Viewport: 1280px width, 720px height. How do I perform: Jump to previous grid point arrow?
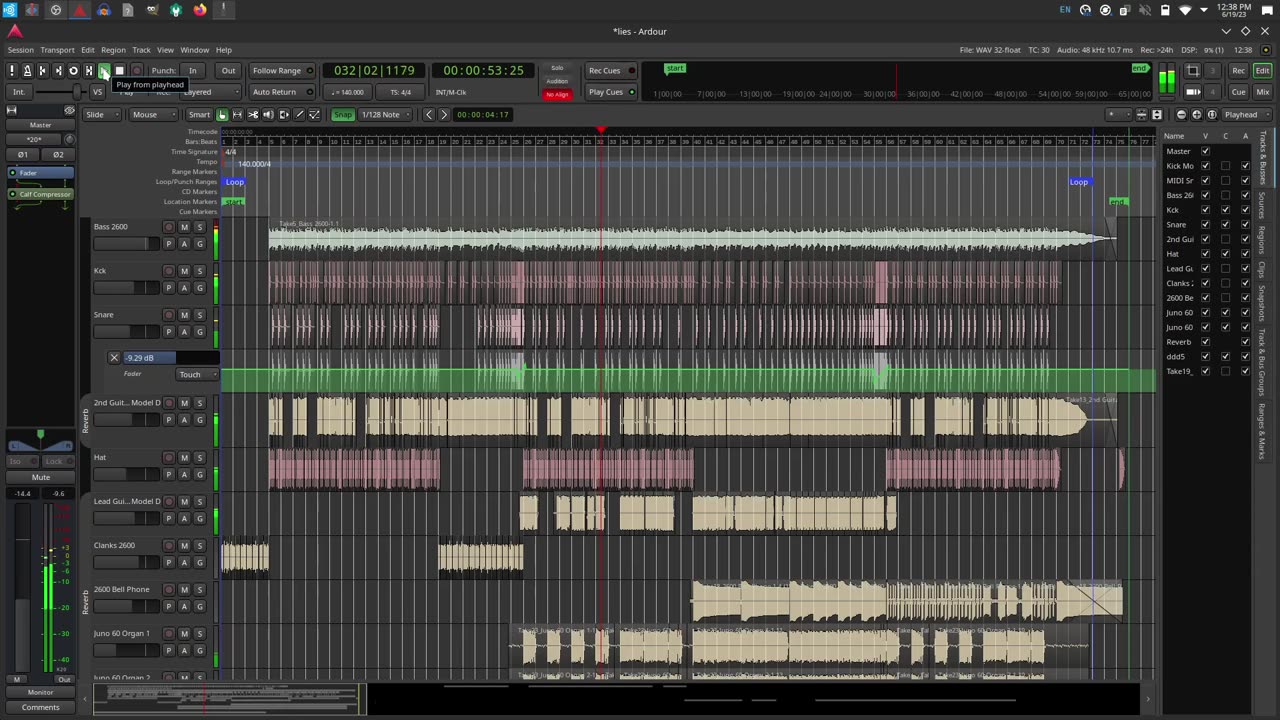(x=429, y=115)
